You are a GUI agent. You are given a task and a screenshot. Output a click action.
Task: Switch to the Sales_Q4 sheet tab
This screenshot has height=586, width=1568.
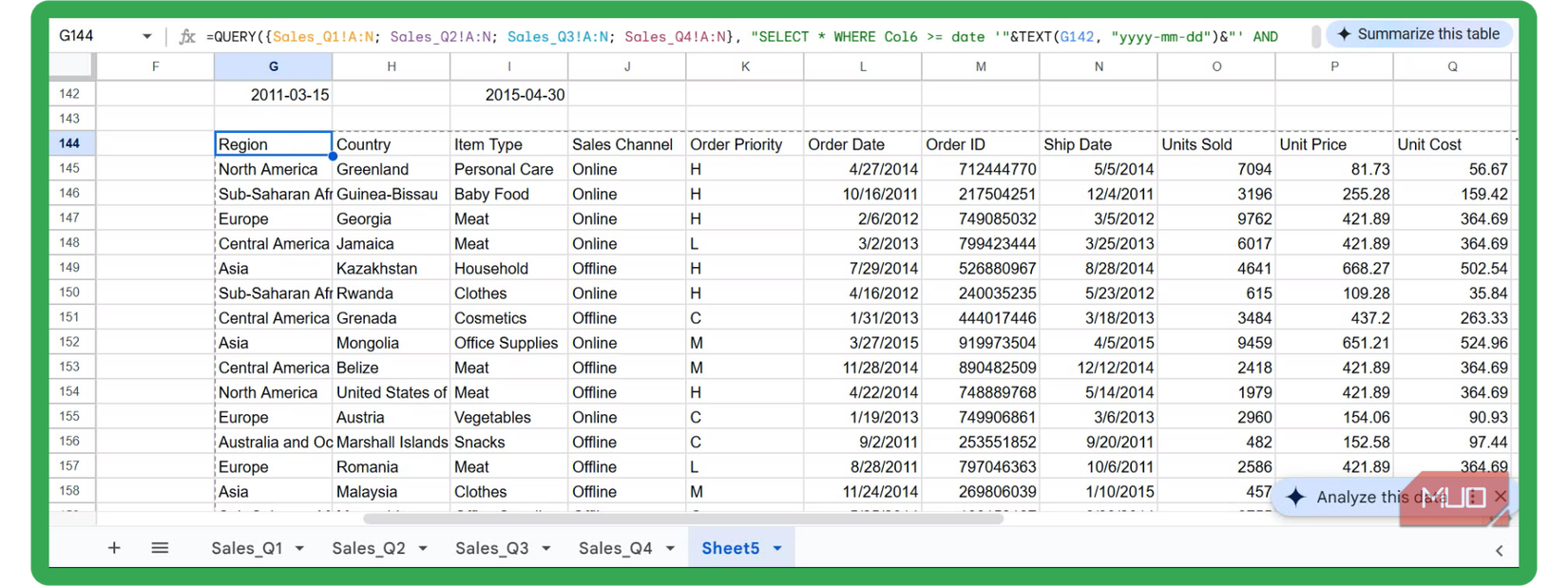(615, 548)
